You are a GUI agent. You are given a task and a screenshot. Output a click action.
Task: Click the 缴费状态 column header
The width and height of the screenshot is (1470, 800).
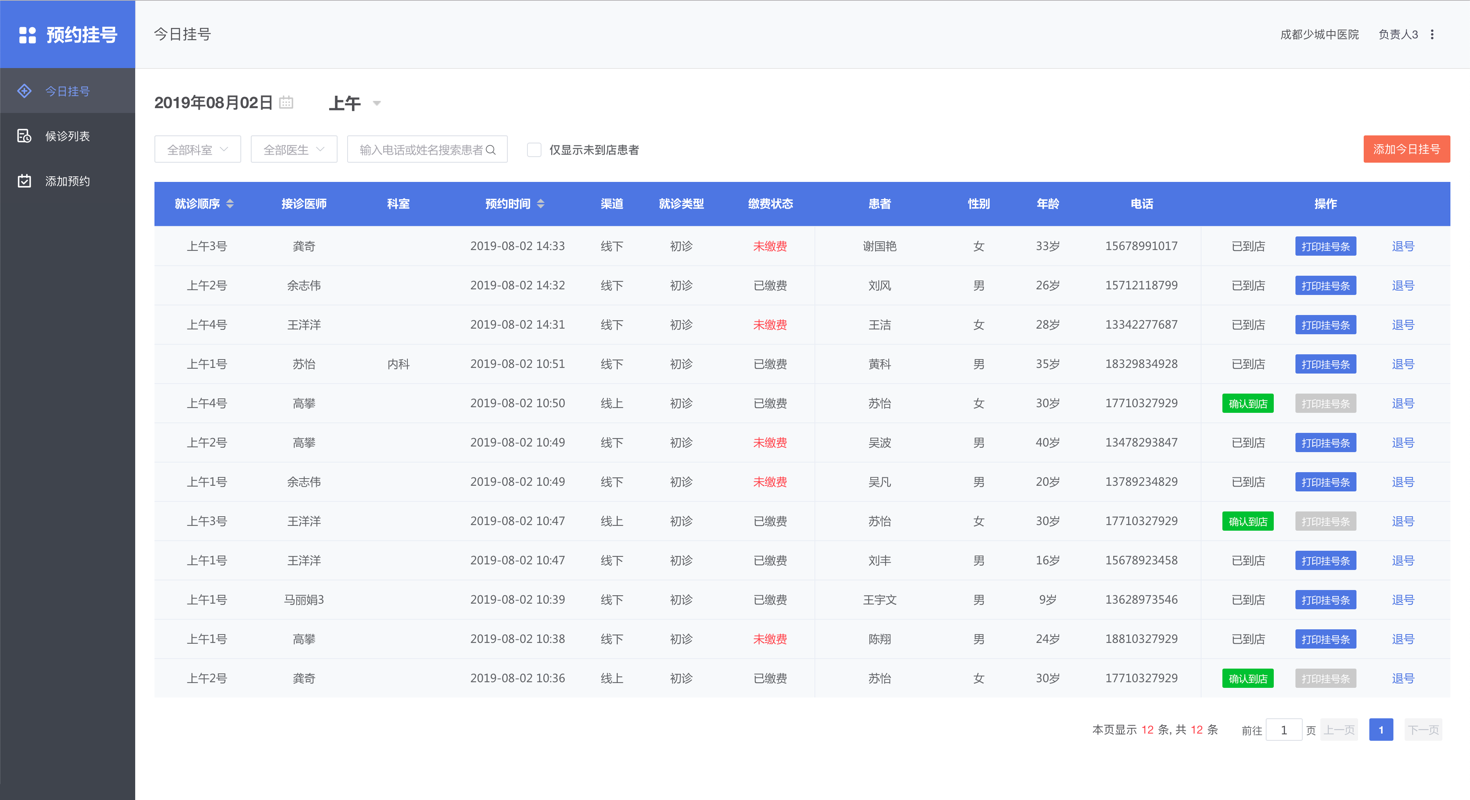point(770,204)
